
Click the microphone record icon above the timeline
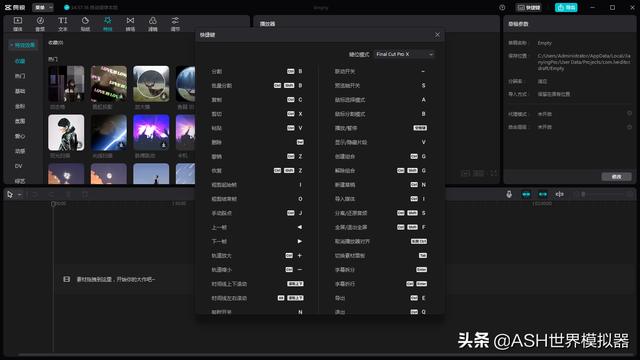coord(509,194)
